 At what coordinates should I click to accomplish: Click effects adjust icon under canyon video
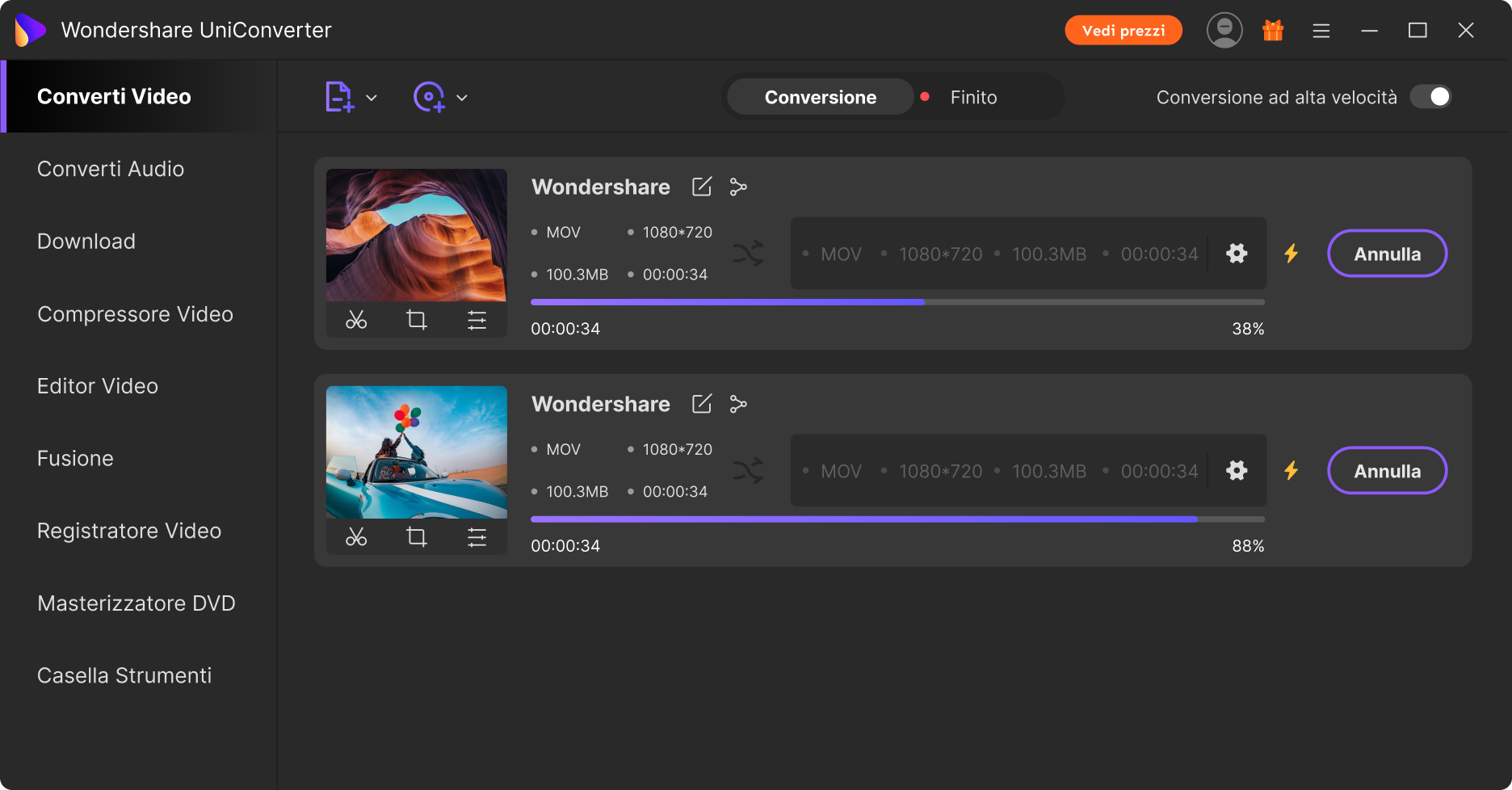tap(477, 320)
